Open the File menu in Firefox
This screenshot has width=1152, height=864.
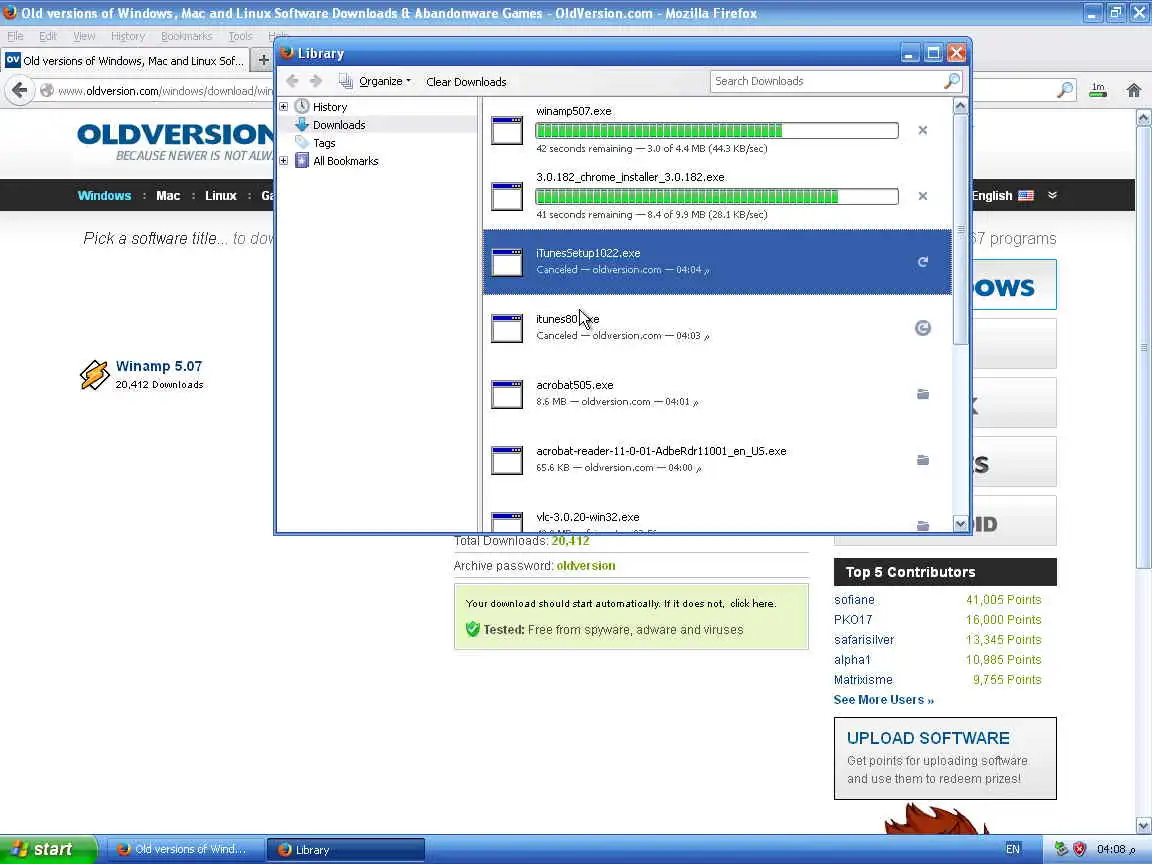coord(15,36)
